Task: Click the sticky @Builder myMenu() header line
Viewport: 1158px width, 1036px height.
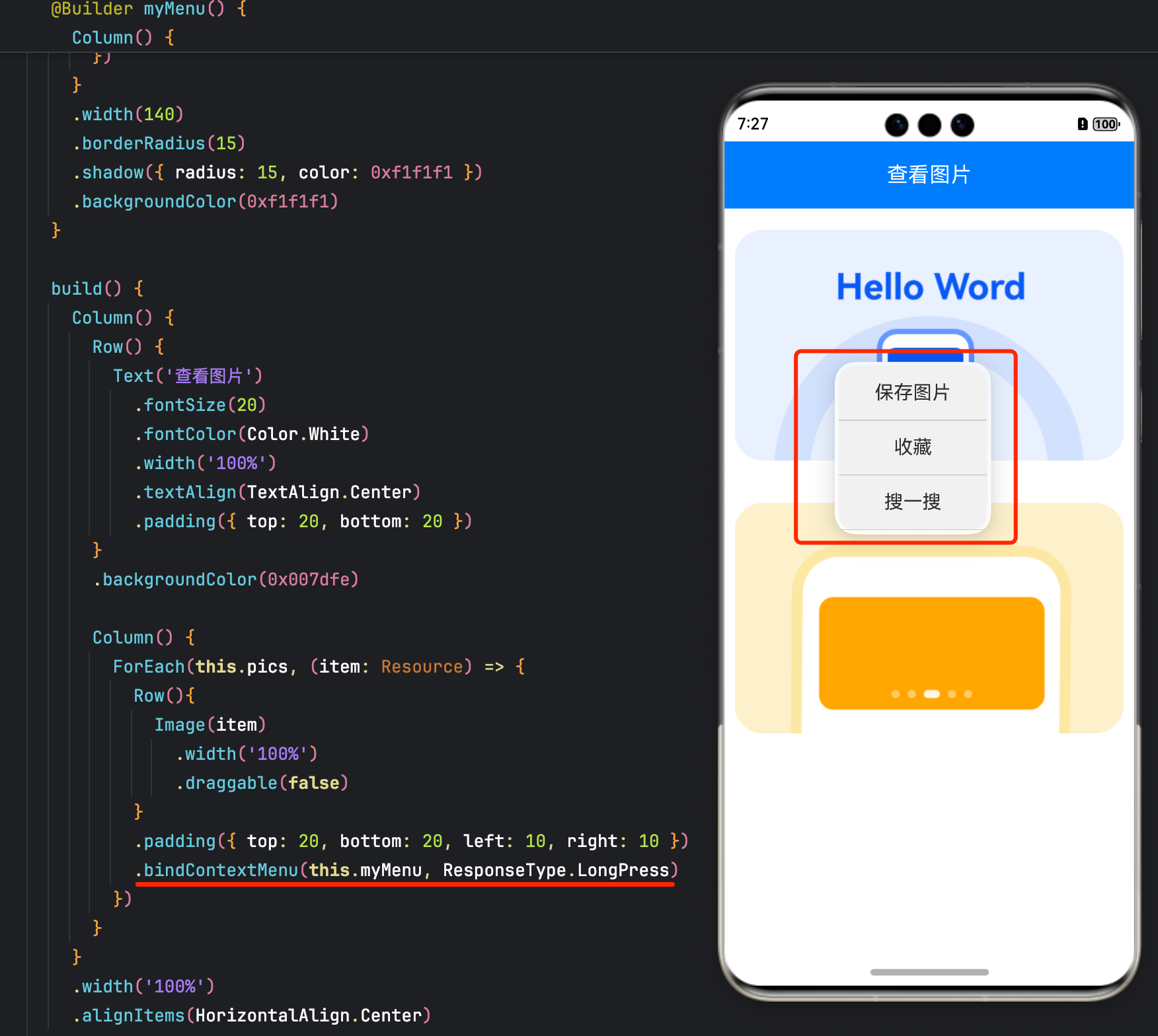Action: tap(149, 9)
